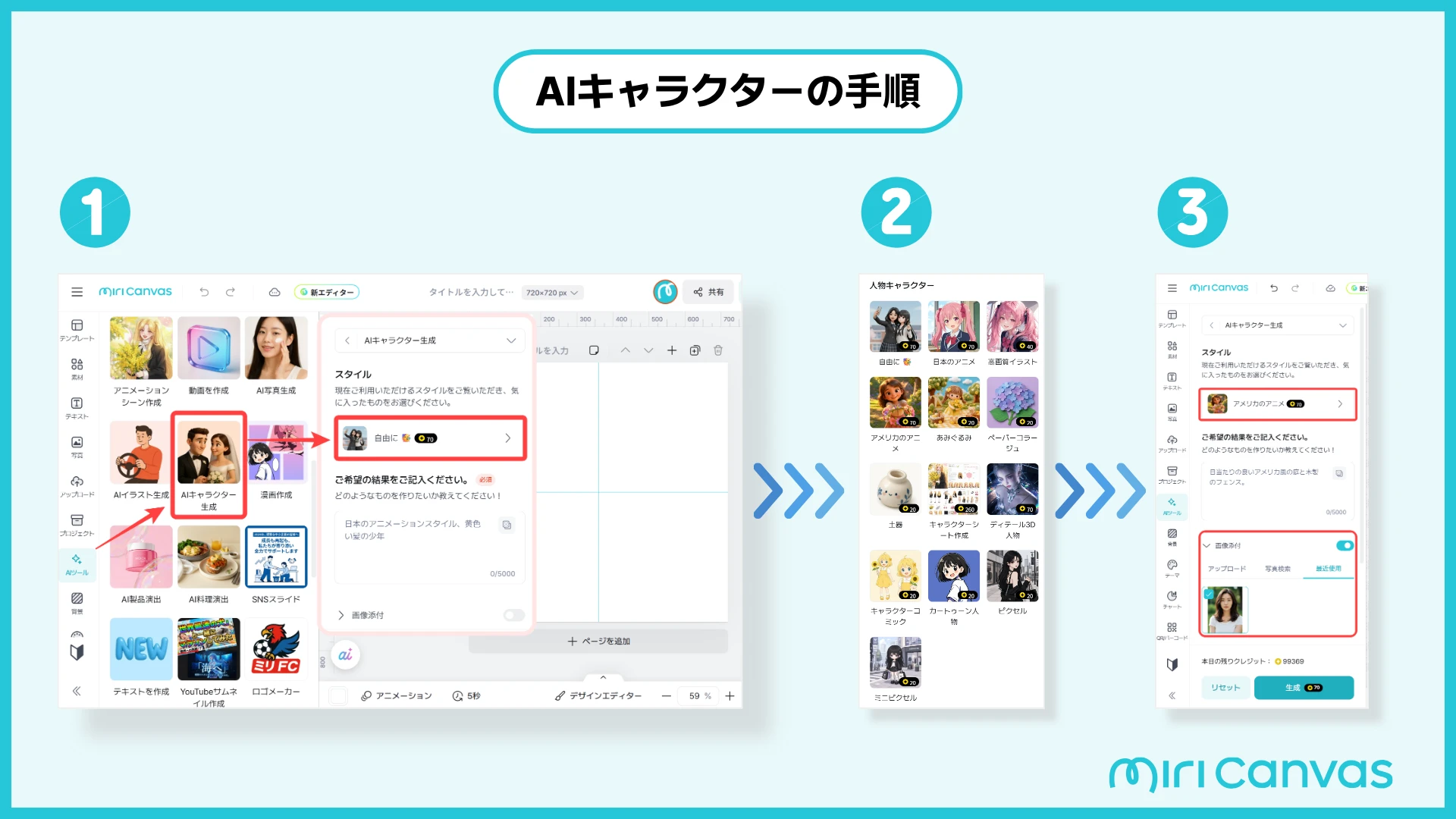Click the cloud save status icon
Image resolution: width=1456 pixels, height=819 pixels.
click(275, 292)
